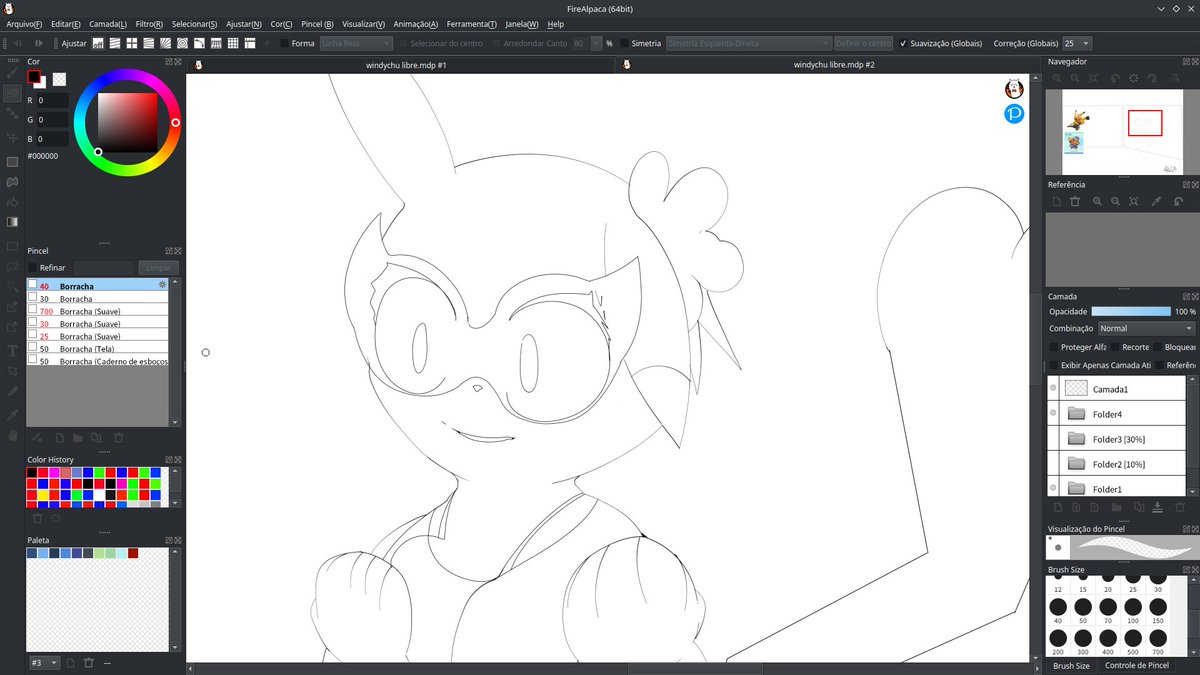The height and width of the screenshot is (675, 1200).
Task: Select the Eraser tool in left toolbar
Action: (13, 92)
